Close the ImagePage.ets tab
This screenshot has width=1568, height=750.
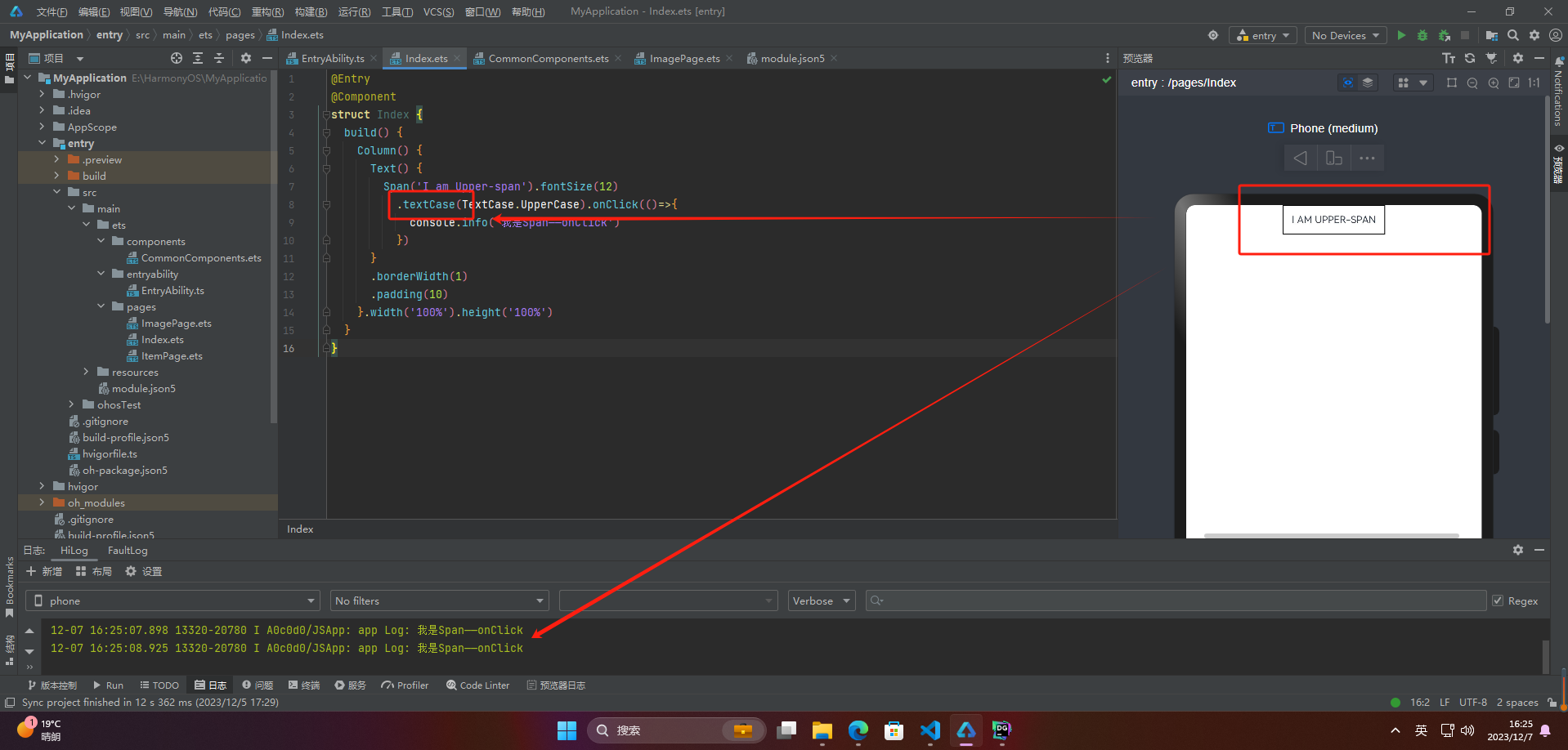coord(729,58)
